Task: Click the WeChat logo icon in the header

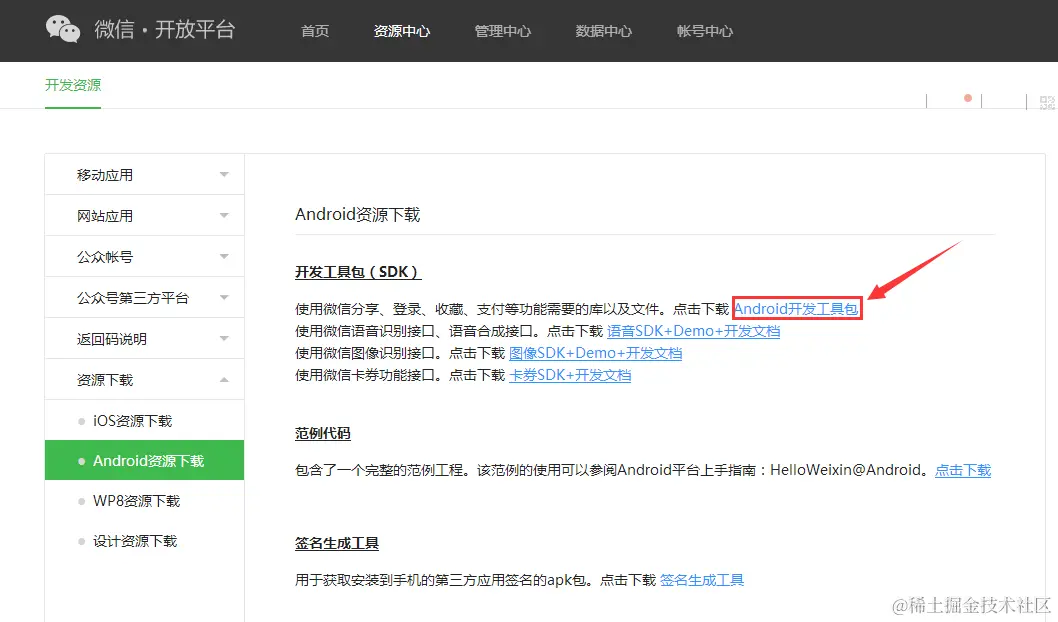Action: (x=63, y=29)
